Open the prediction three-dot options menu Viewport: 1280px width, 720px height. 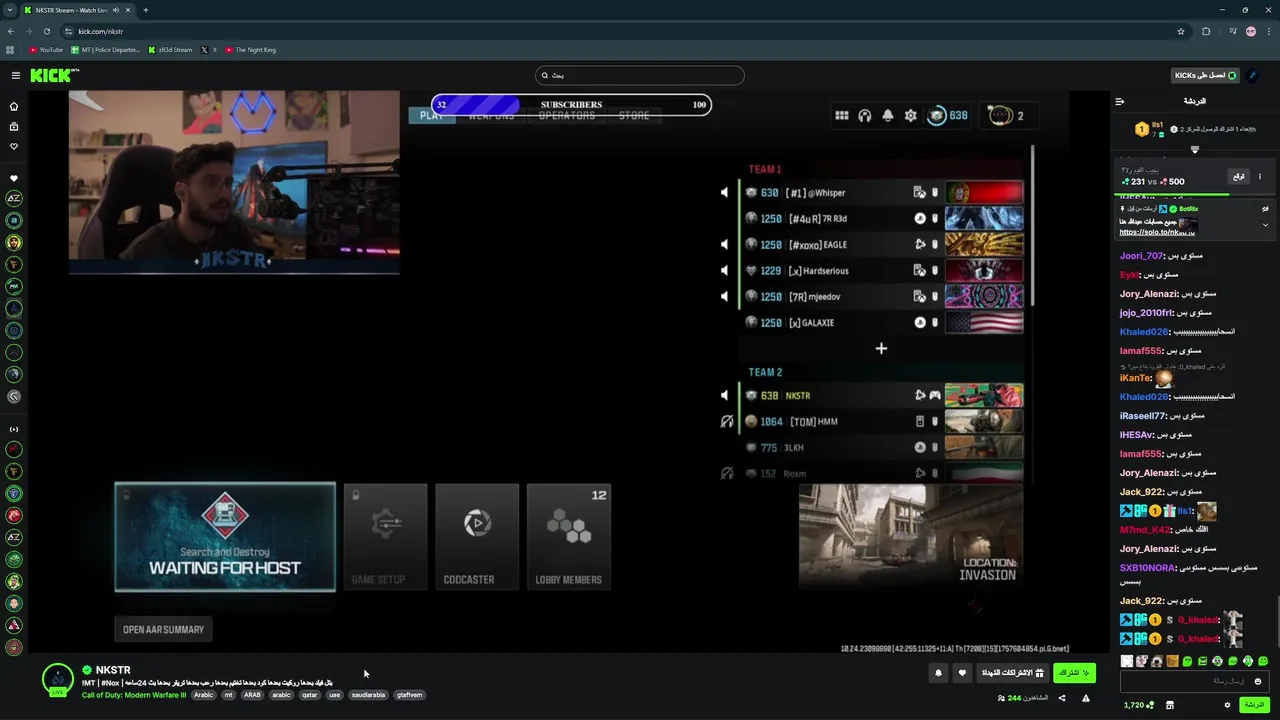[x=1260, y=176]
